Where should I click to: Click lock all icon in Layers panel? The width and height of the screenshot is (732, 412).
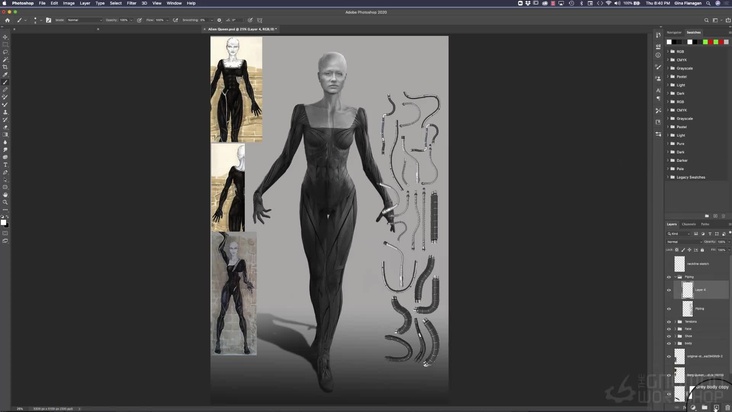click(x=702, y=250)
